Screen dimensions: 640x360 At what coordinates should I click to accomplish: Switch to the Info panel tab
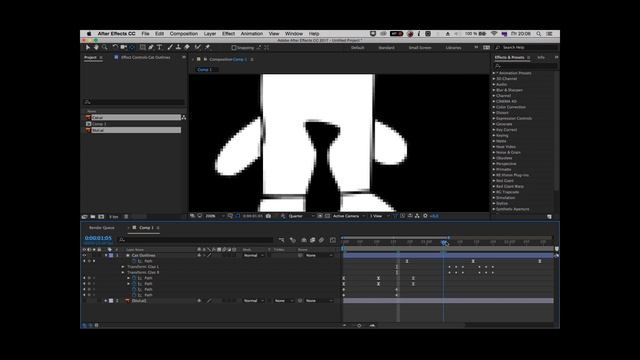tap(541, 58)
